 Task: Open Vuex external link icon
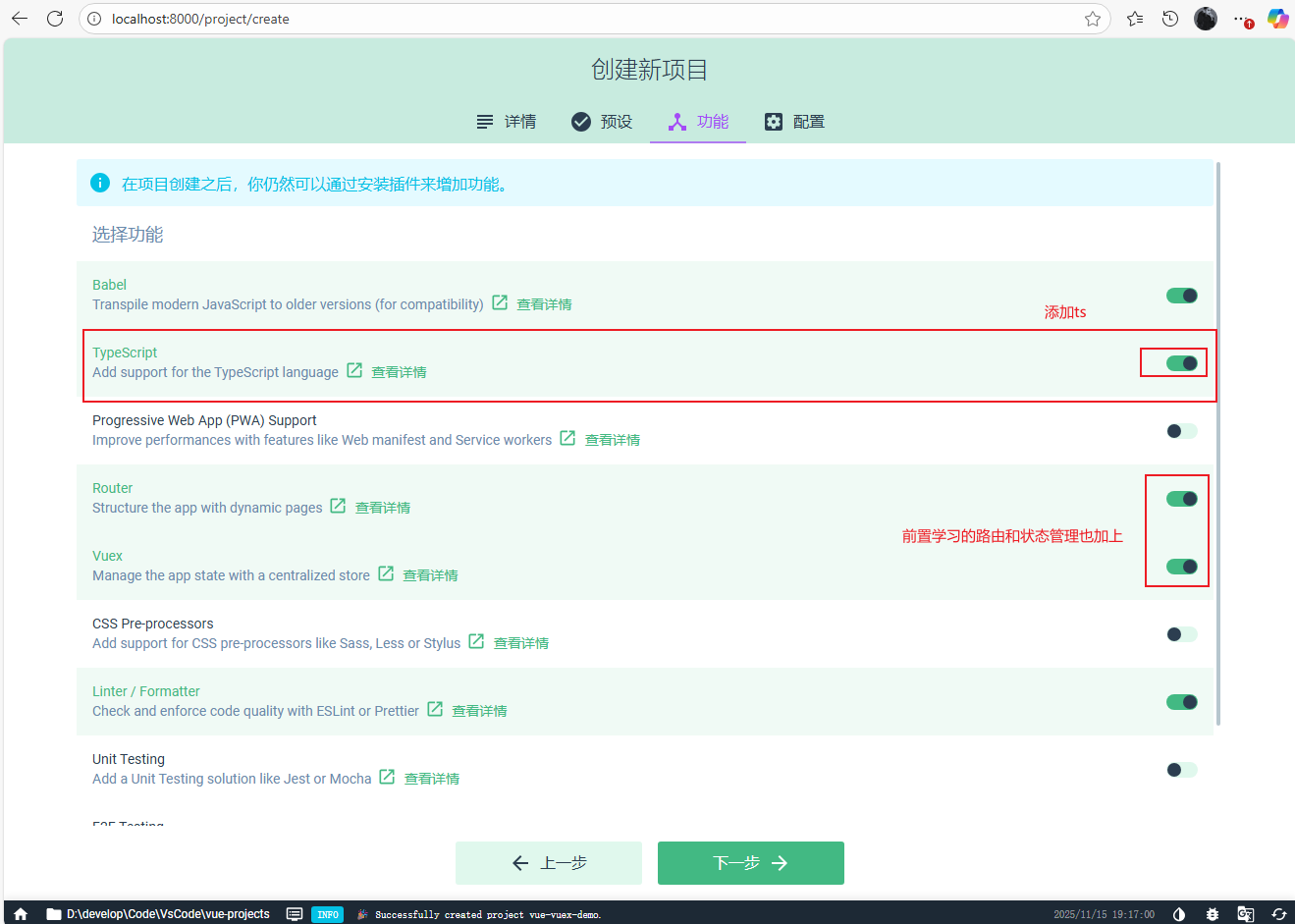pos(386,573)
